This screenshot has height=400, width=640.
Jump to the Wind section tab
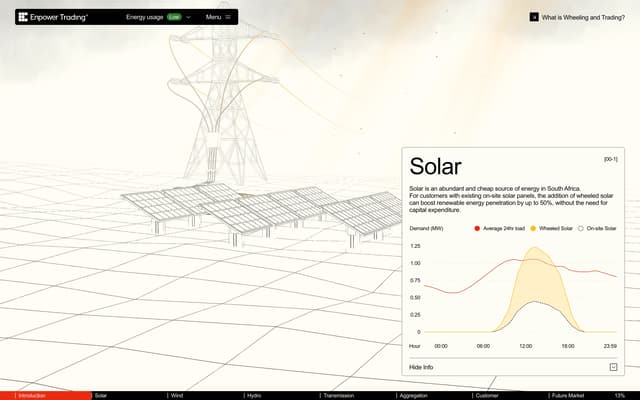pos(177,396)
